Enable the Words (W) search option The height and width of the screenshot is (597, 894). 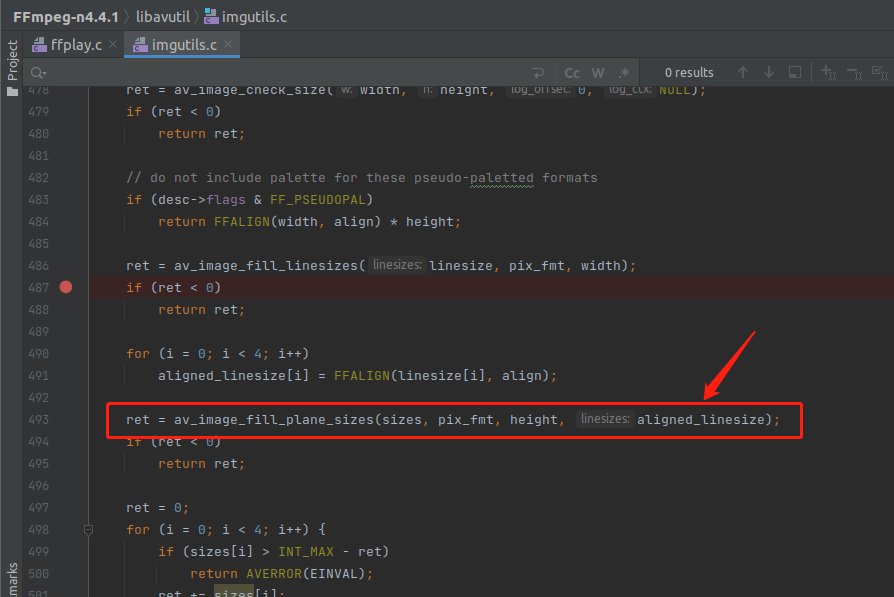[598, 73]
